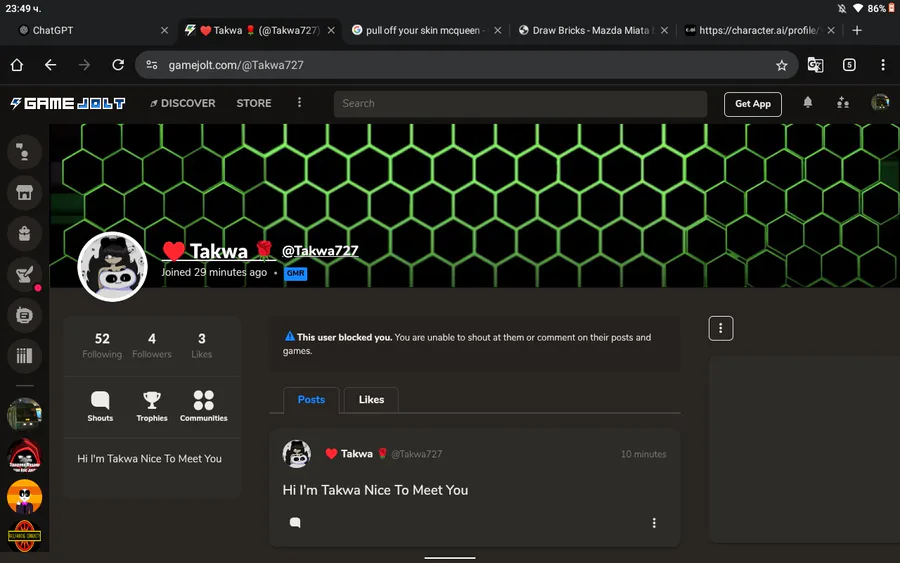900x563 pixels.
Task: Click the bio text Hi I'm Takwa
Action: [149, 459]
